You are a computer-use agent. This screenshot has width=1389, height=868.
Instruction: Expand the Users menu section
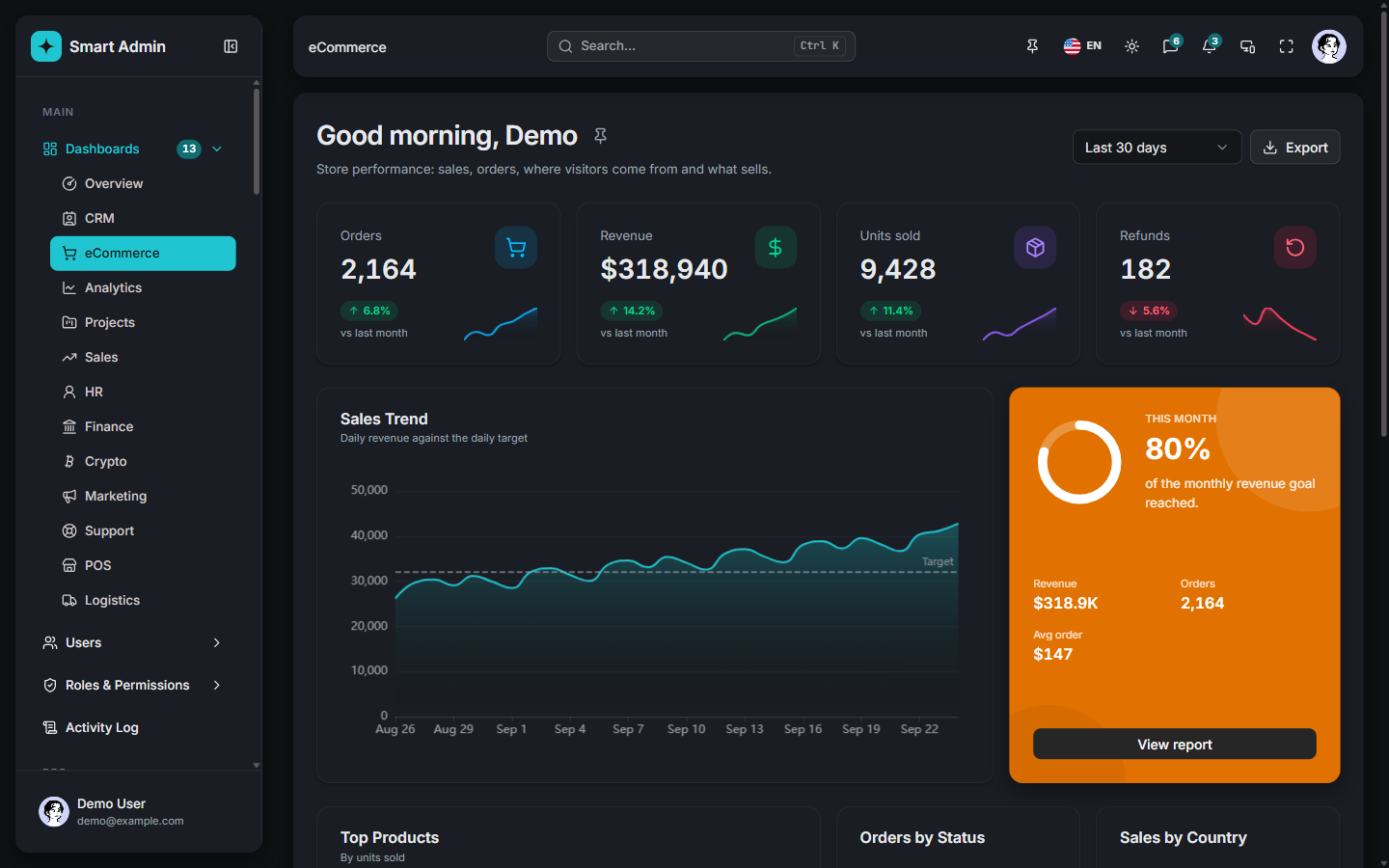tap(133, 642)
